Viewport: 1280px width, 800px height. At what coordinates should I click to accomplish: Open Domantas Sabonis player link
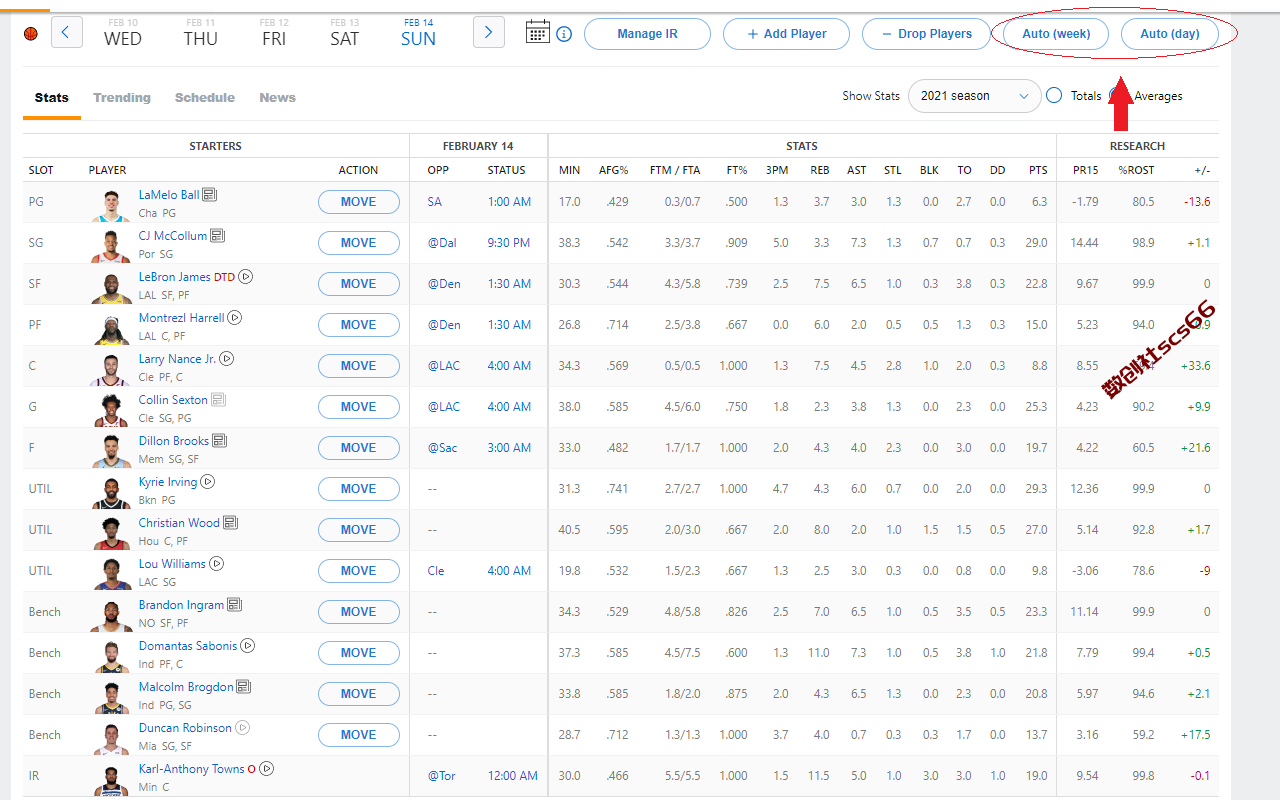188,646
